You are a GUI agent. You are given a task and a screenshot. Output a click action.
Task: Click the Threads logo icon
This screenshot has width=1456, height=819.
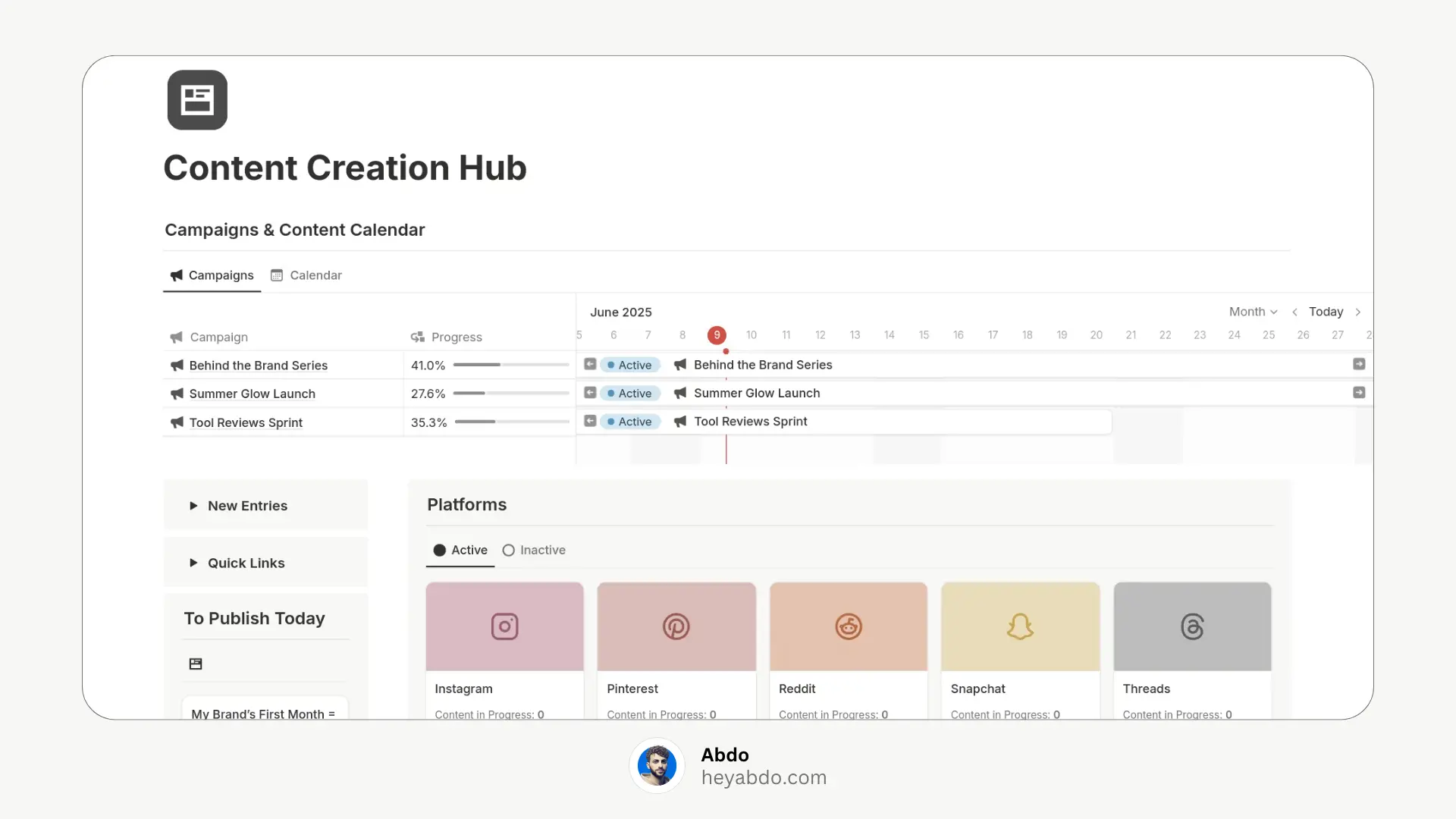(1192, 626)
